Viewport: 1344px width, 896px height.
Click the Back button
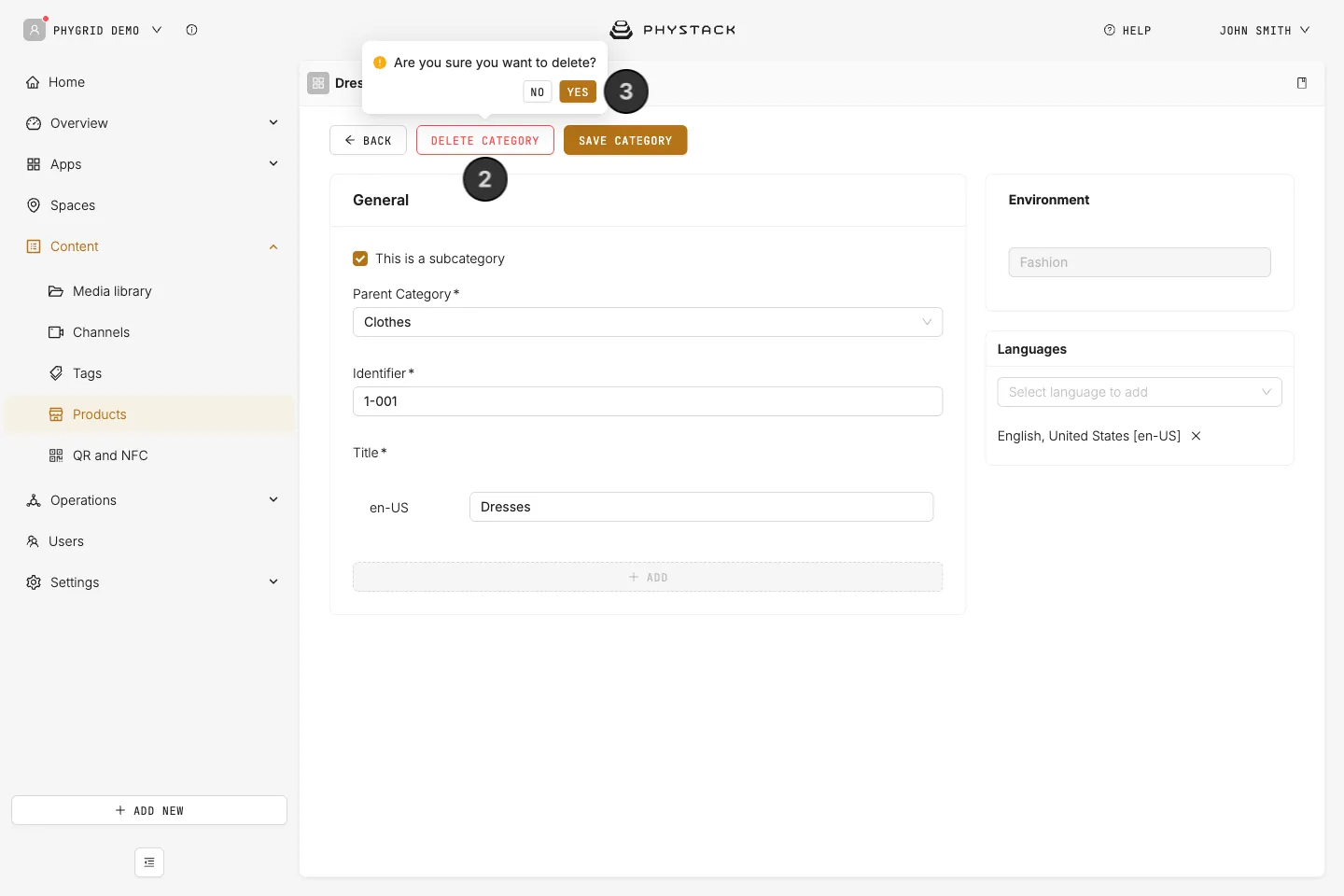pos(368,140)
